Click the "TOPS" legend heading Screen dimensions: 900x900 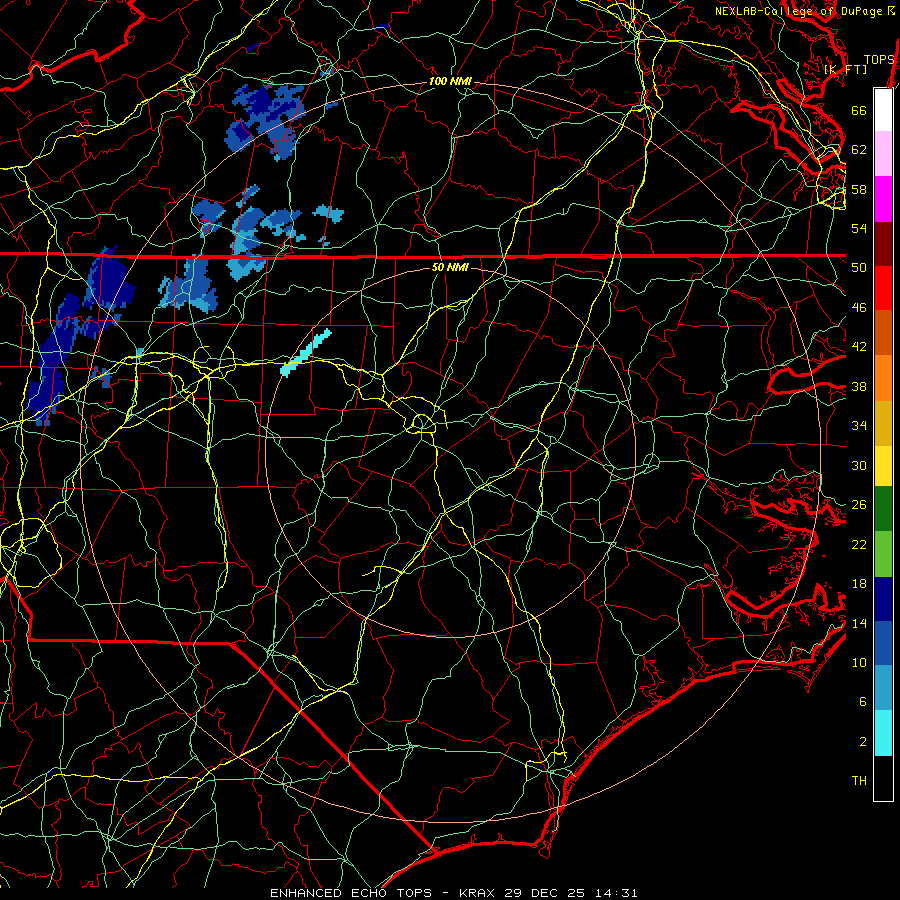tap(879, 59)
